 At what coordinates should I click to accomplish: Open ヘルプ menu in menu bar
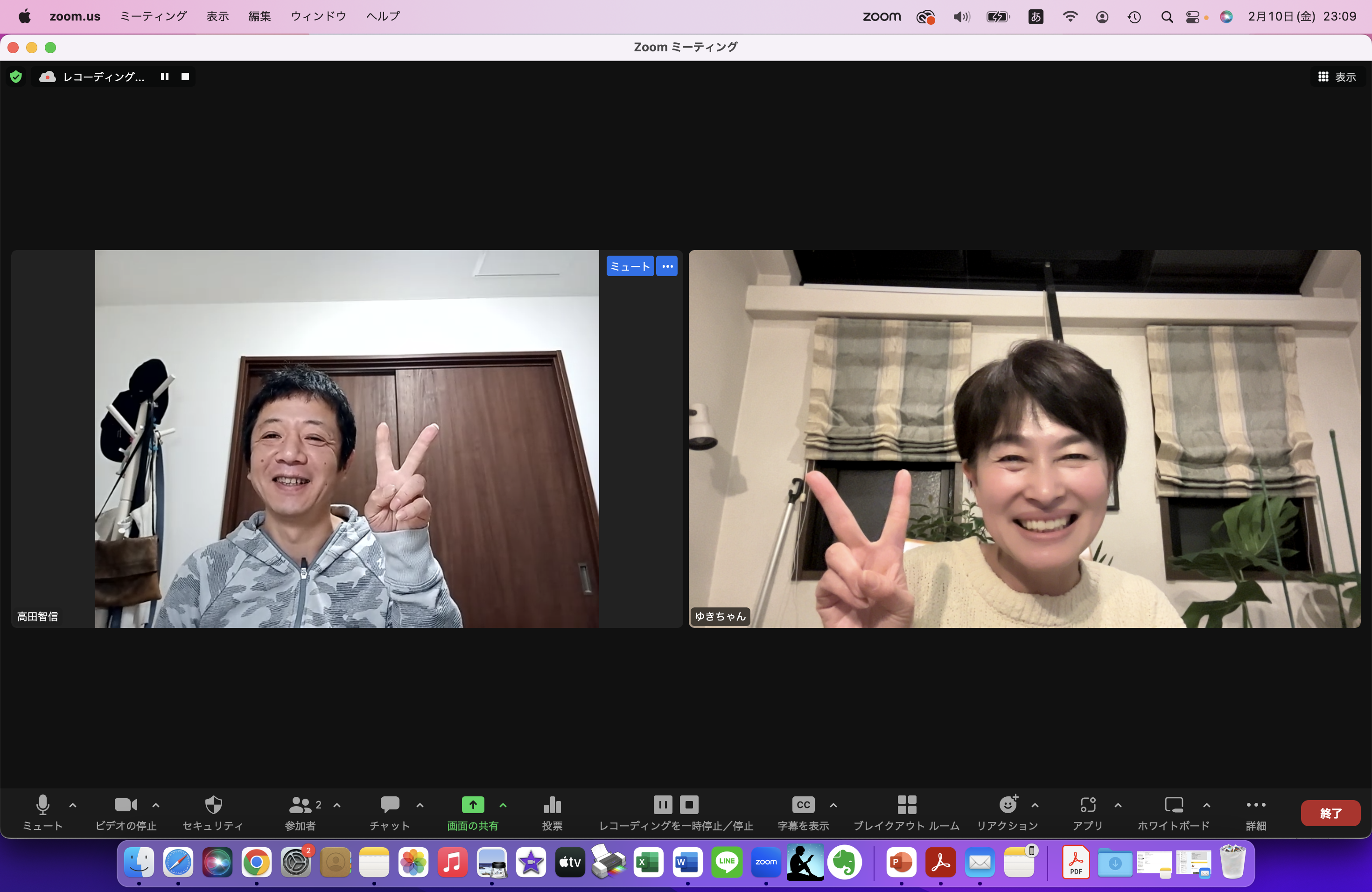tap(383, 16)
